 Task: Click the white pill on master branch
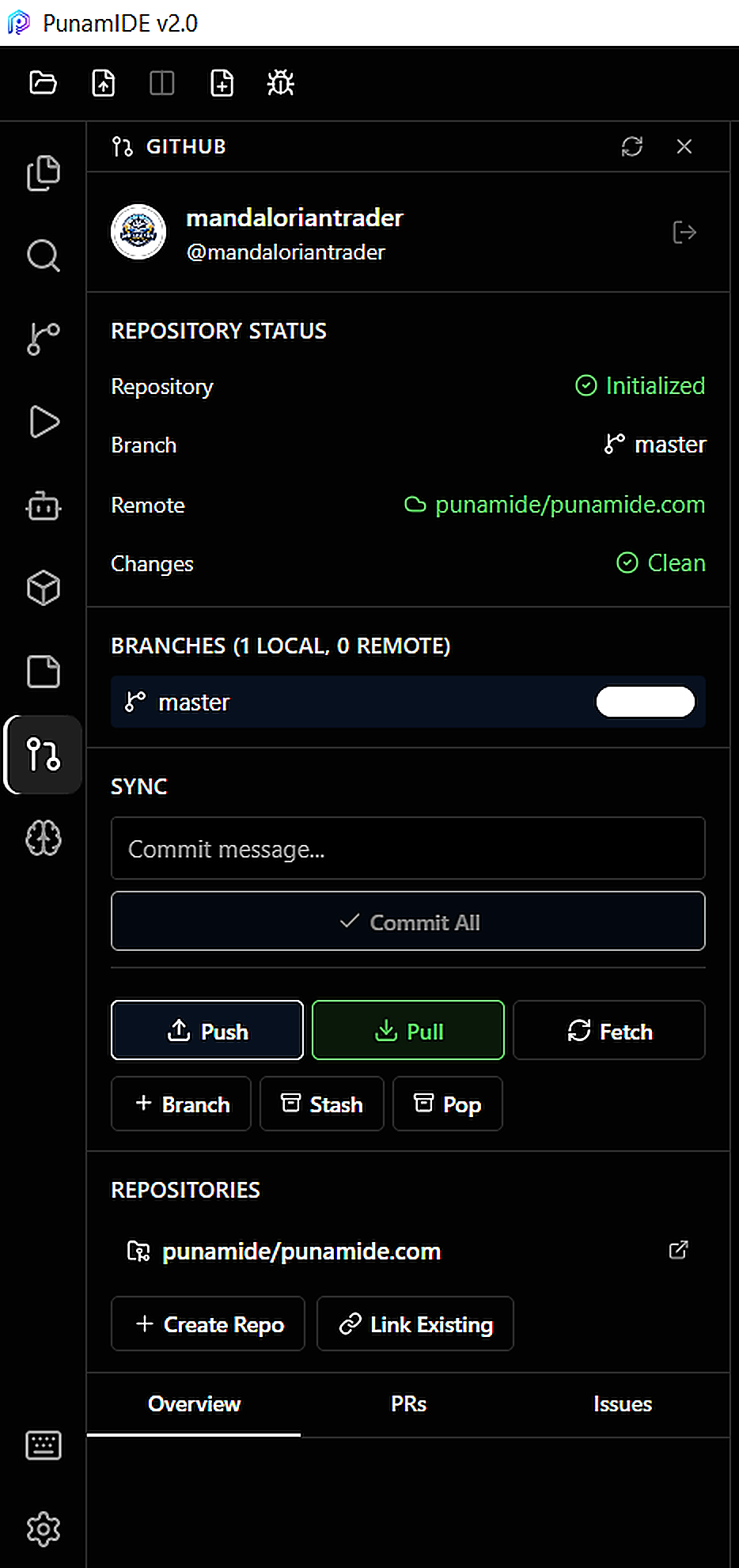[646, 702]
